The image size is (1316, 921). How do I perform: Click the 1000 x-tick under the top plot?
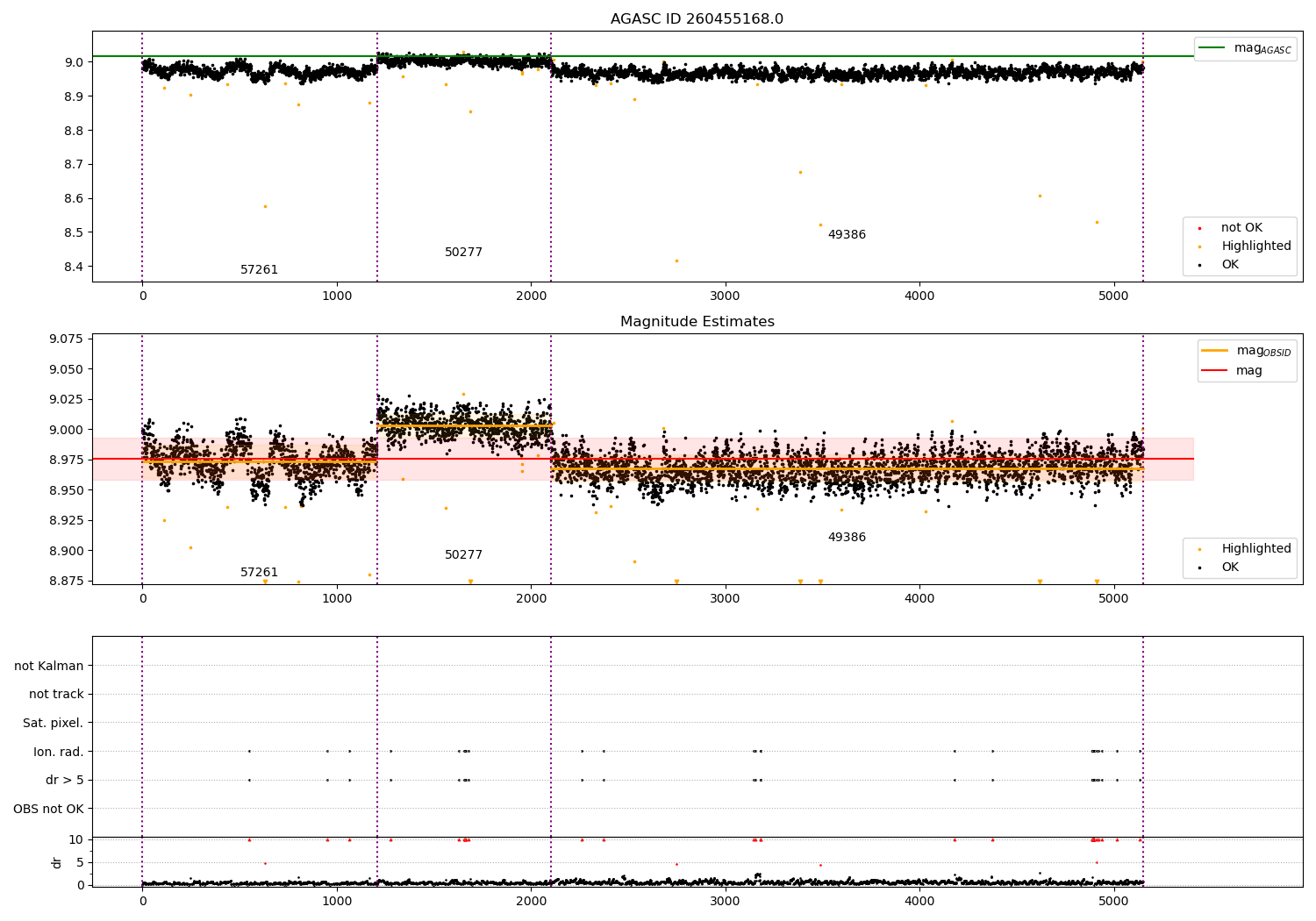(x=337, y=296)
